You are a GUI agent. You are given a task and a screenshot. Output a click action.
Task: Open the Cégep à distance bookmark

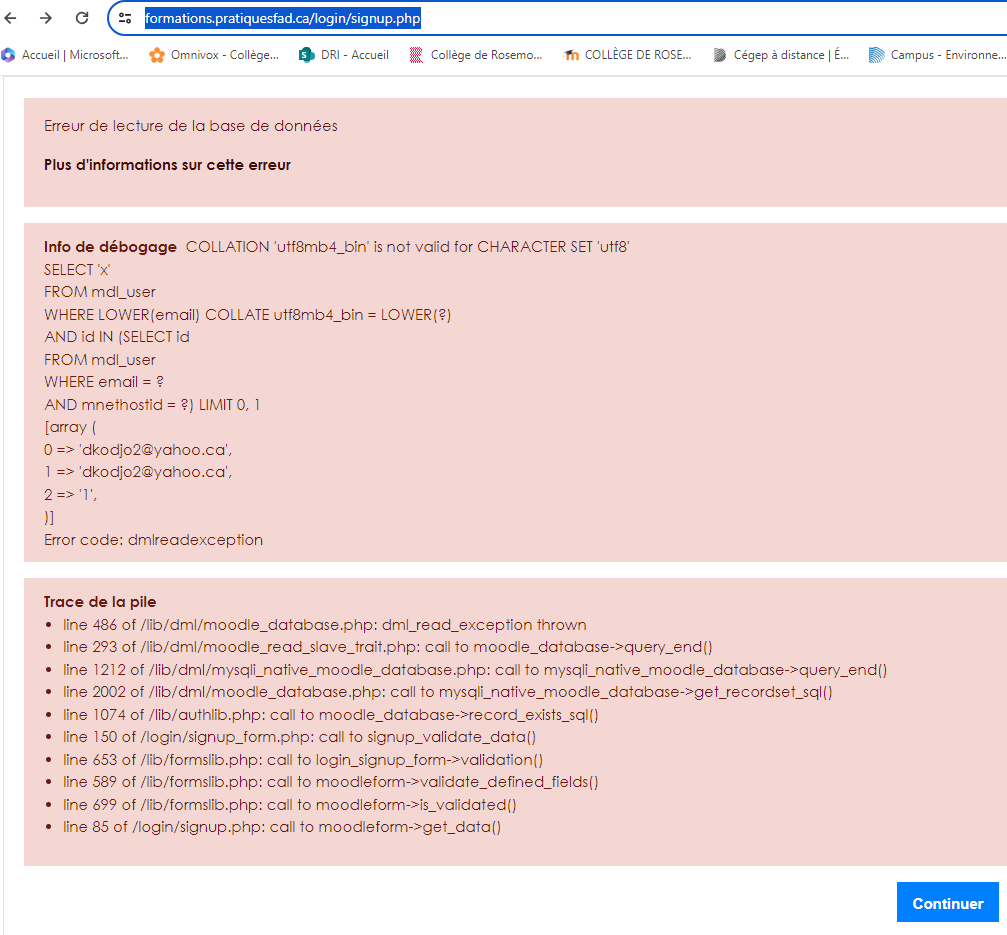(x=781, y=55)
